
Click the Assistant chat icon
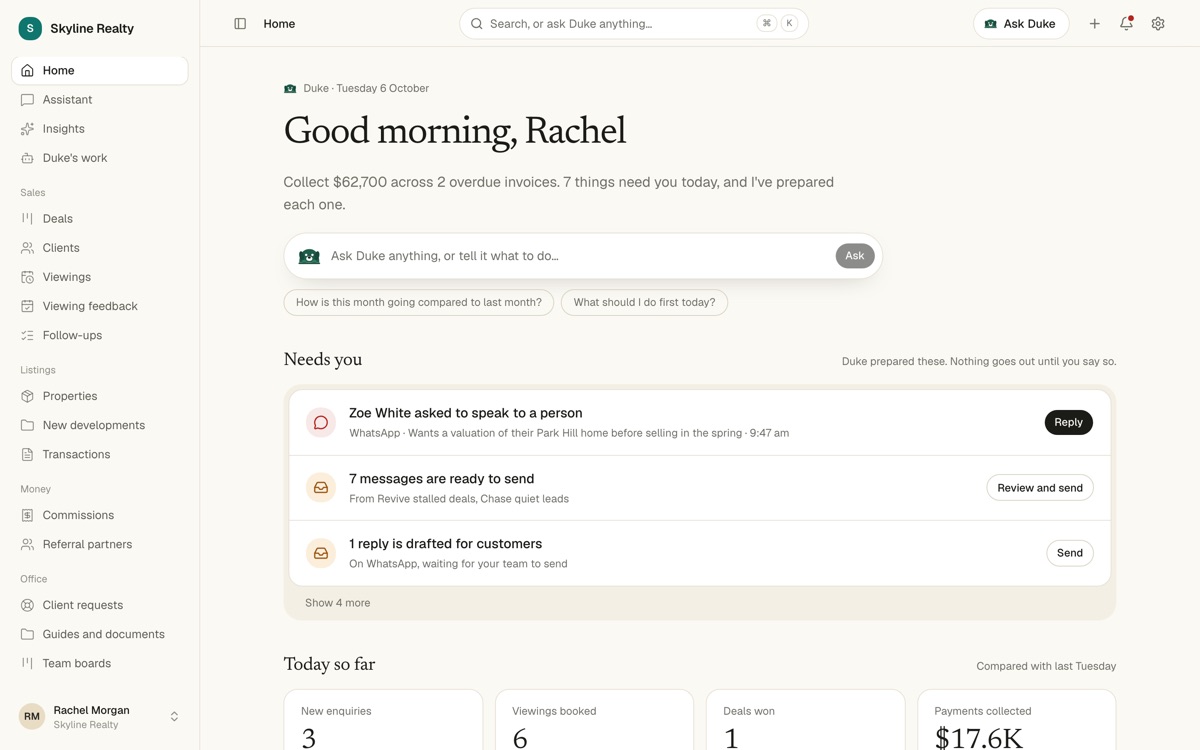pyautogui.click(x=27, y=100)
